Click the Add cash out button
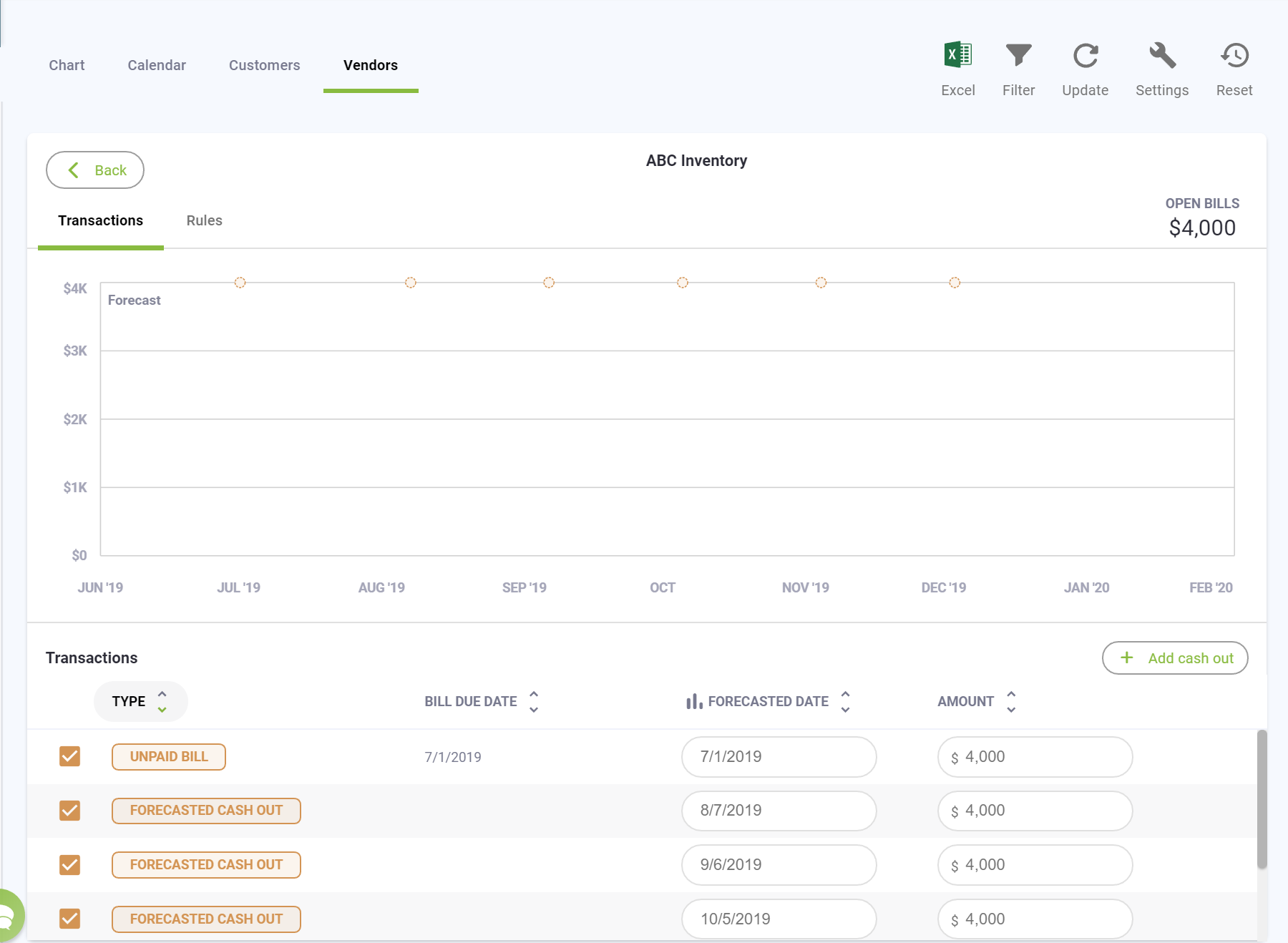Viewport: 1288px width, 943px height. click(x=1175, y=658)
